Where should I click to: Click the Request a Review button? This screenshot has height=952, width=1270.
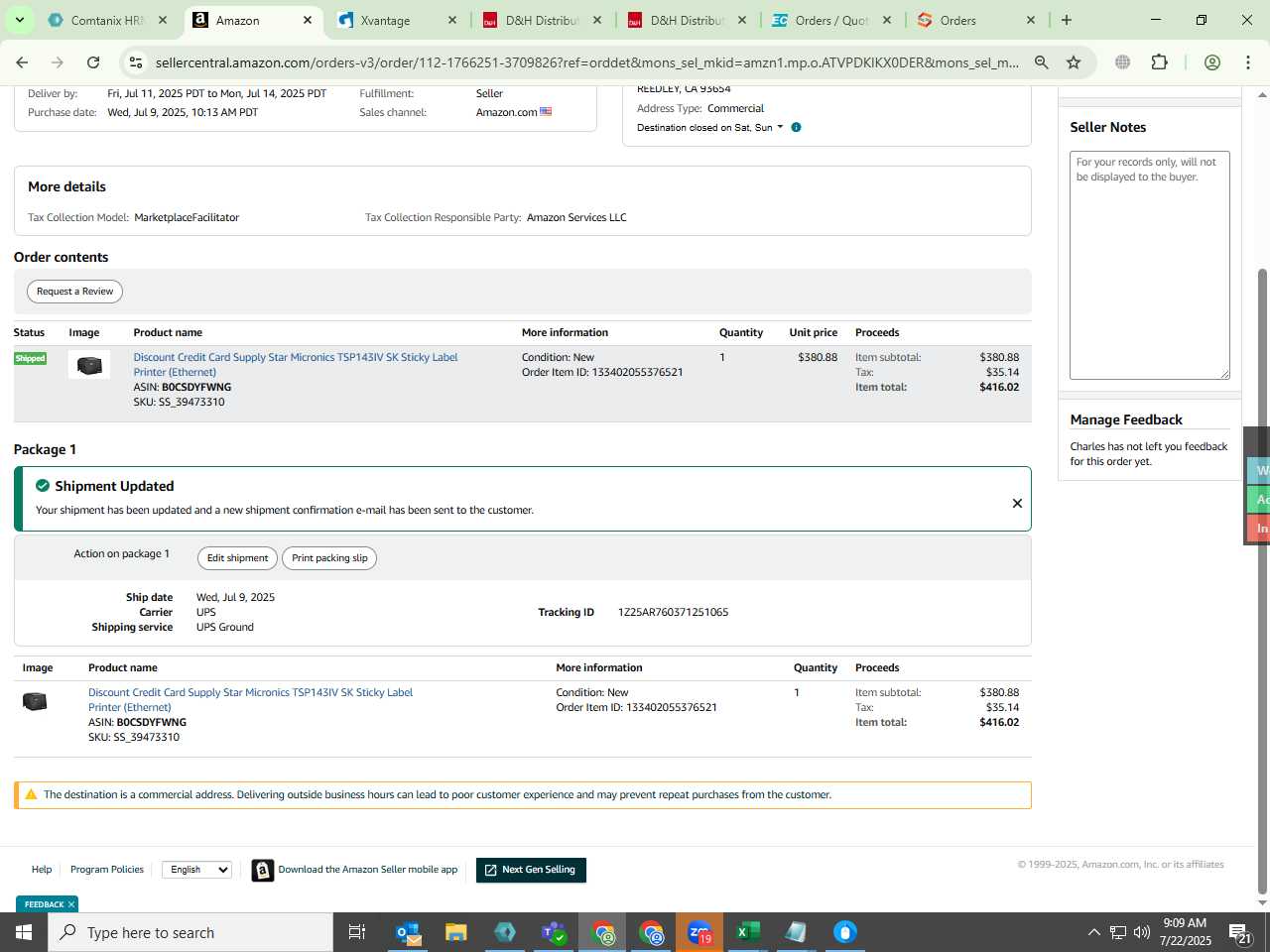(x=74, y=292)
